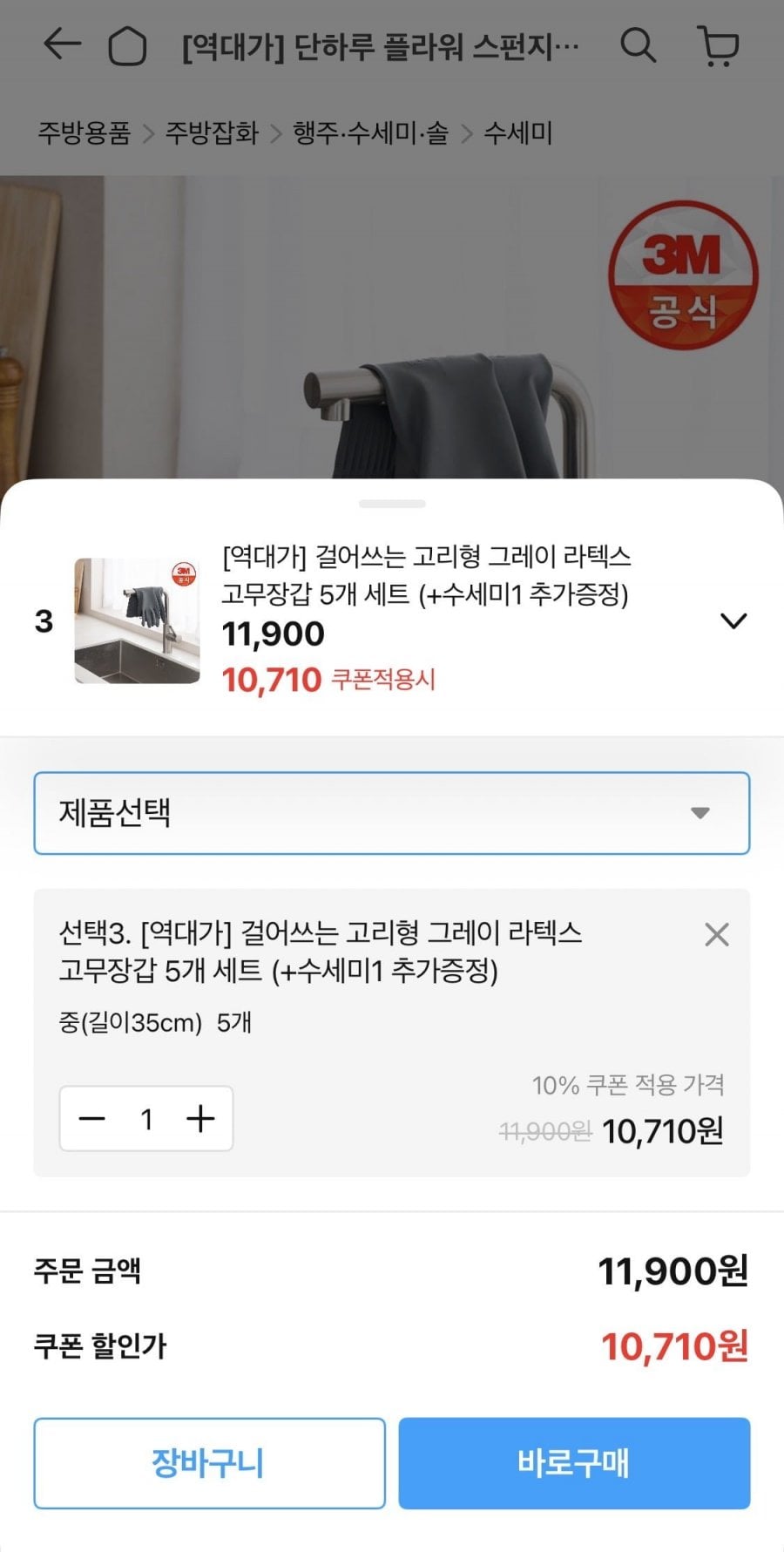This screenshot has height=1552, width=784.
Task: Add item via 장바구니 button
Action: pos(209,1463)
